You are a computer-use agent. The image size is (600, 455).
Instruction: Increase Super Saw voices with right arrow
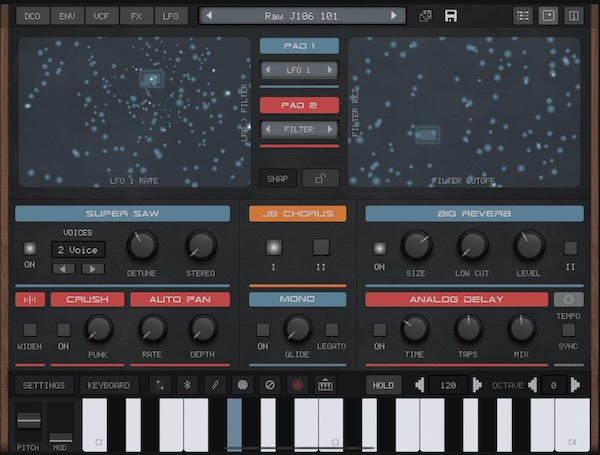tap(93, 269)
